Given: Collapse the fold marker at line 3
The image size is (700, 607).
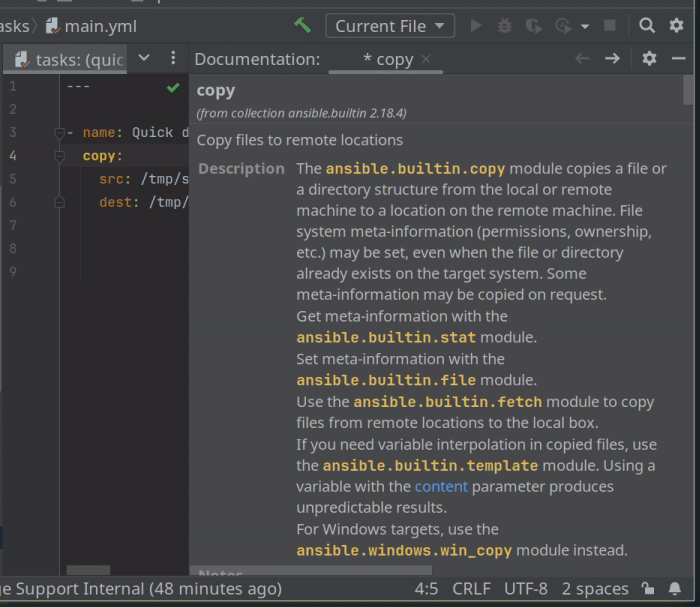Looking at the screenshot, I should pyautogui.click(x=59, y=133).
